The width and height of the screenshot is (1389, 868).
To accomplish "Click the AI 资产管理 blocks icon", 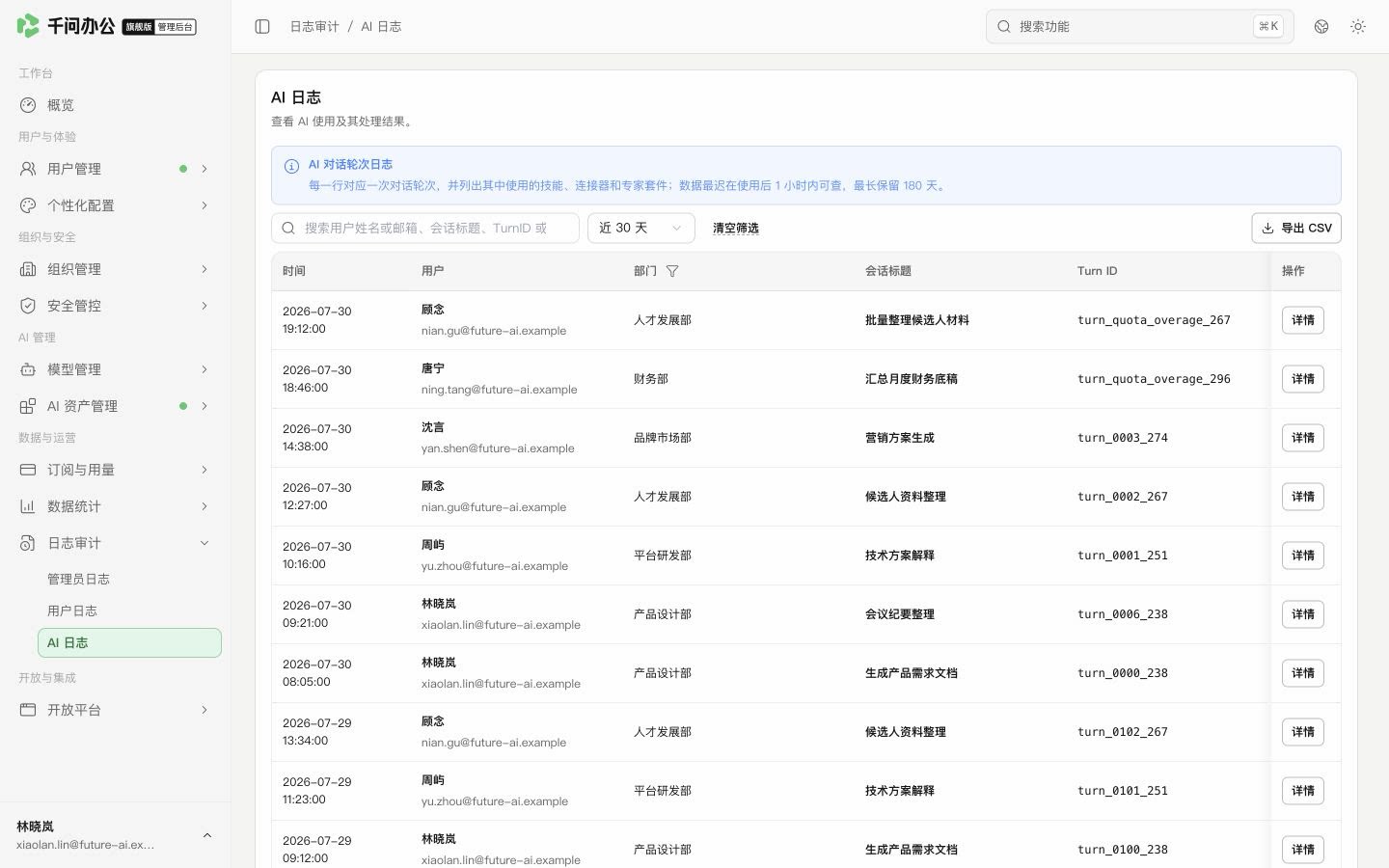I will coord(28,406).
